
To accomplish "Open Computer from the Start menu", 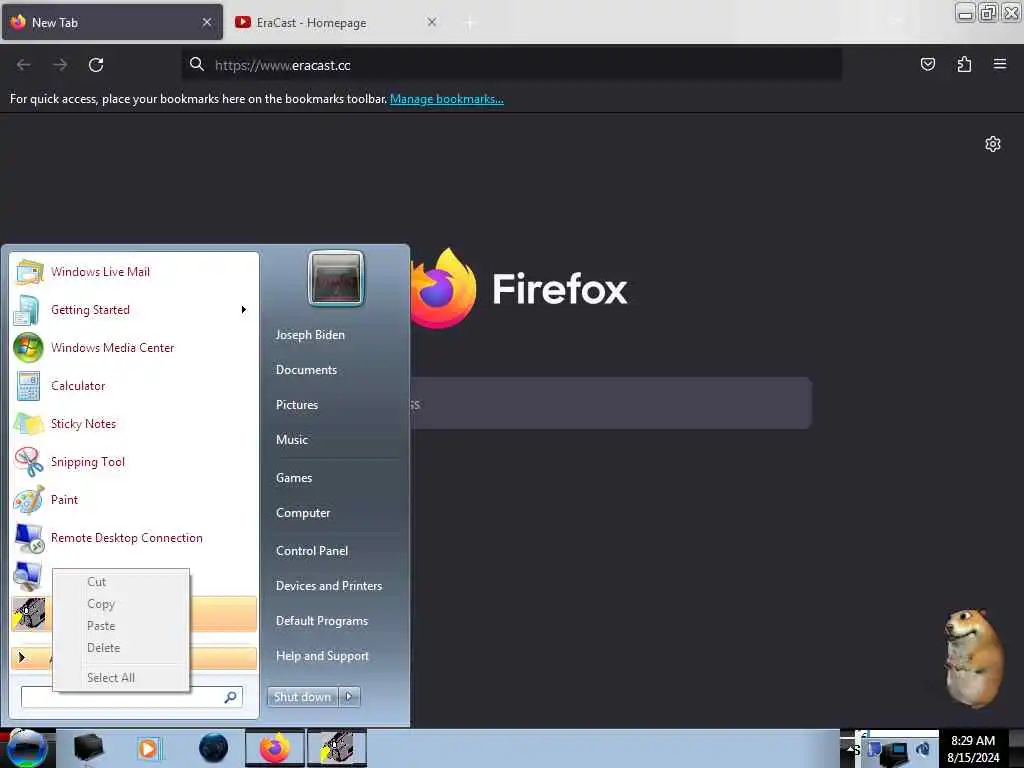I will 303,513.
